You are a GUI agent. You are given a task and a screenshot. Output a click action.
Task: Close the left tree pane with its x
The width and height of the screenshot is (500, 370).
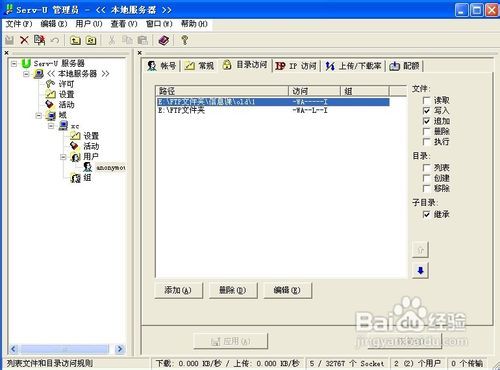click(6, 53)
